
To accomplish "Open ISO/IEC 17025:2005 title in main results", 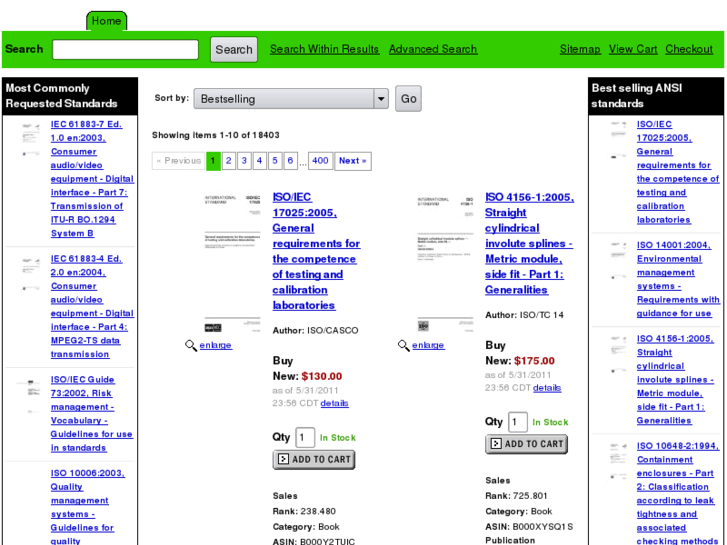I will point(316,251).
